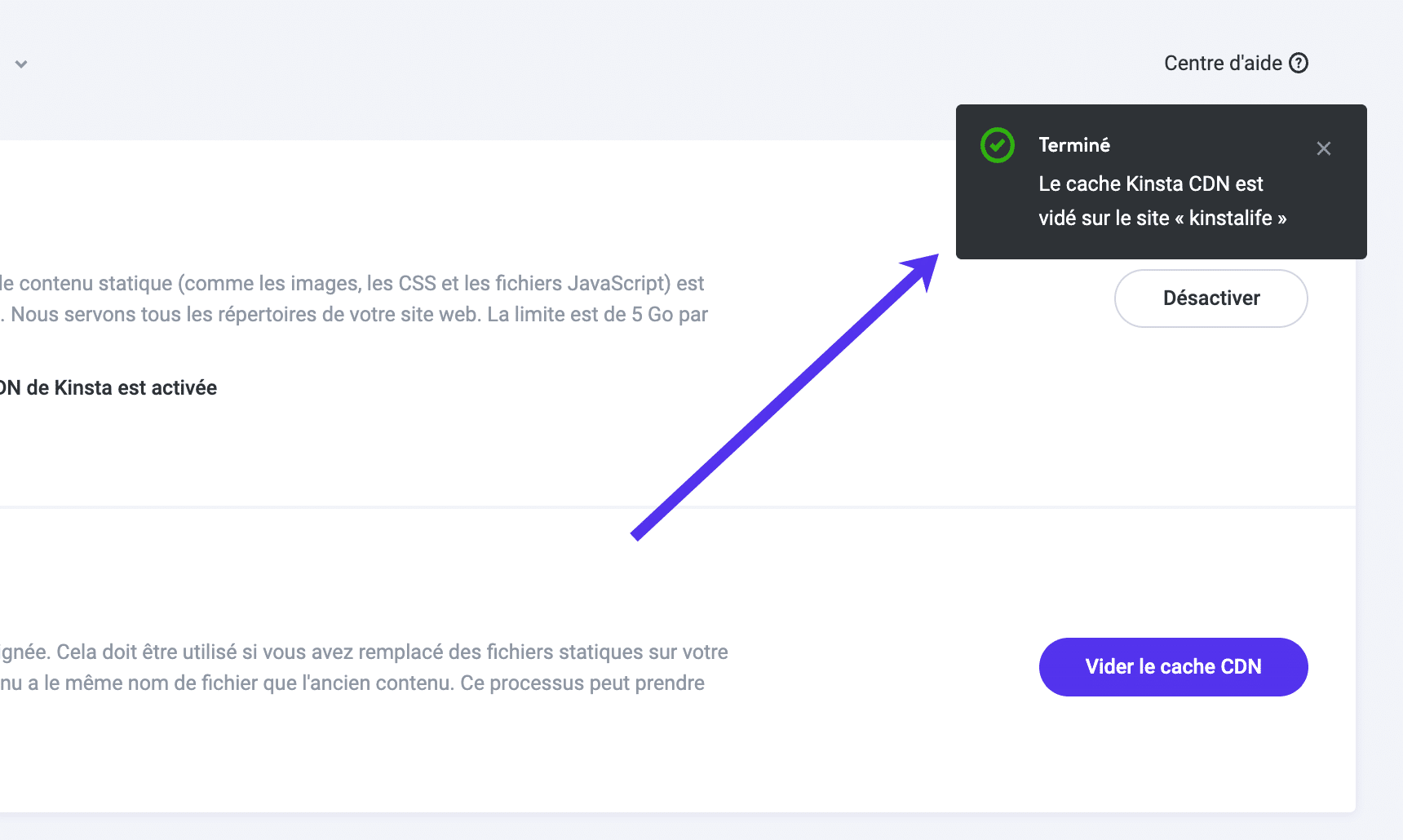The height and width of the screenshot is (840, 1403).
Task: Click the purple Vider le cache CDN pill
Action: click(x=1172, y=666)
